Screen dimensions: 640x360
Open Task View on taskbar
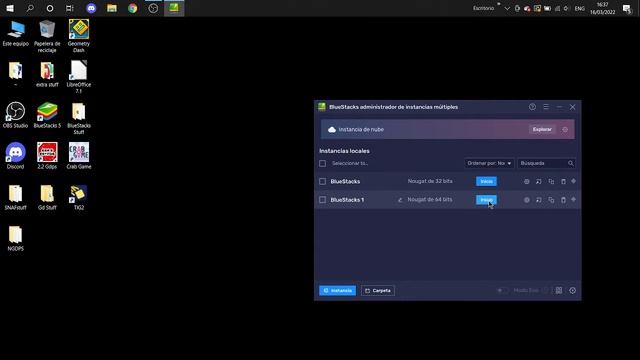point(70,8)
